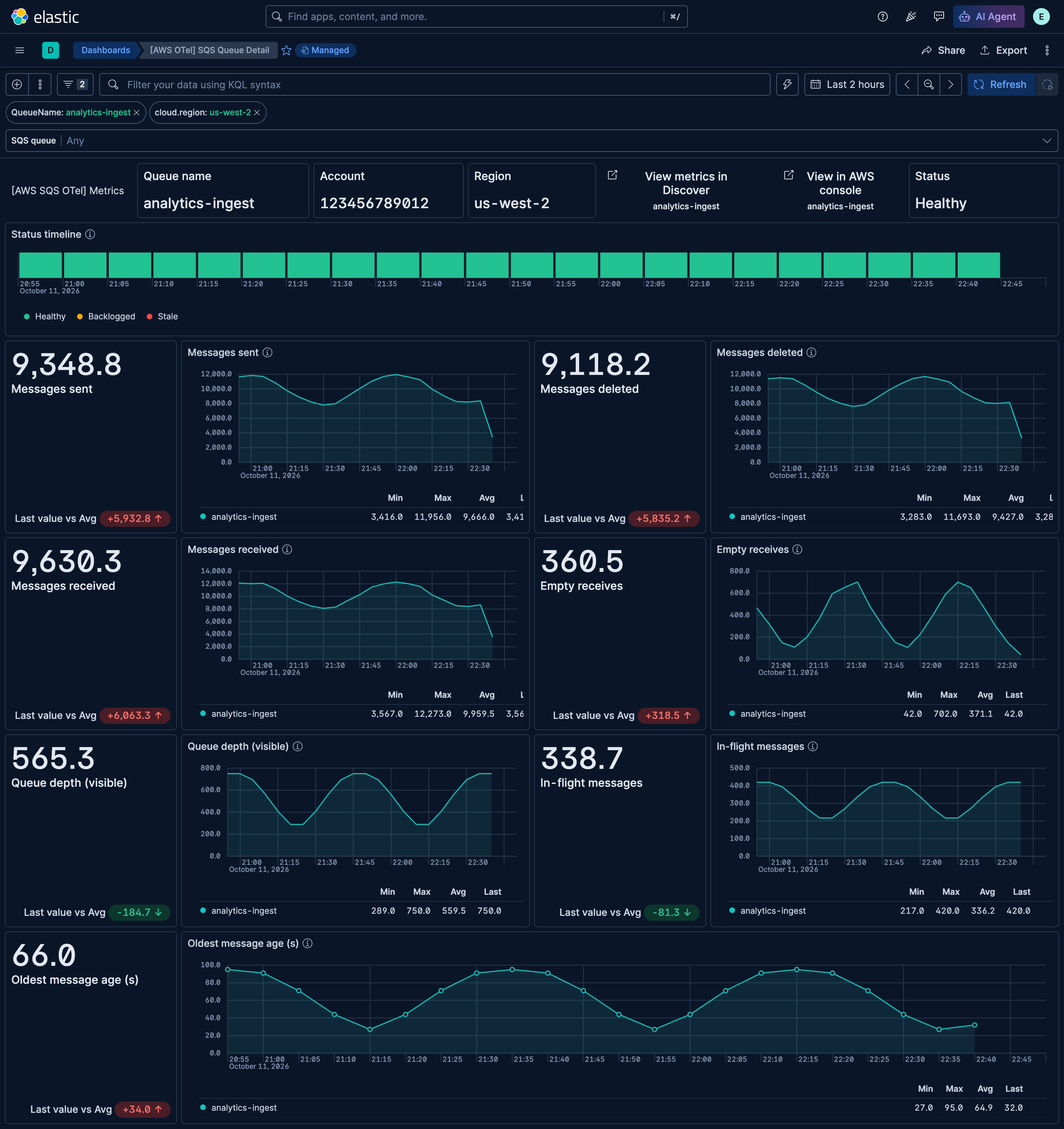Viewport: 1064px width, 1129px height.
Task: Remove the cloud.region us-west-2 filter
Action: point(257,113)
